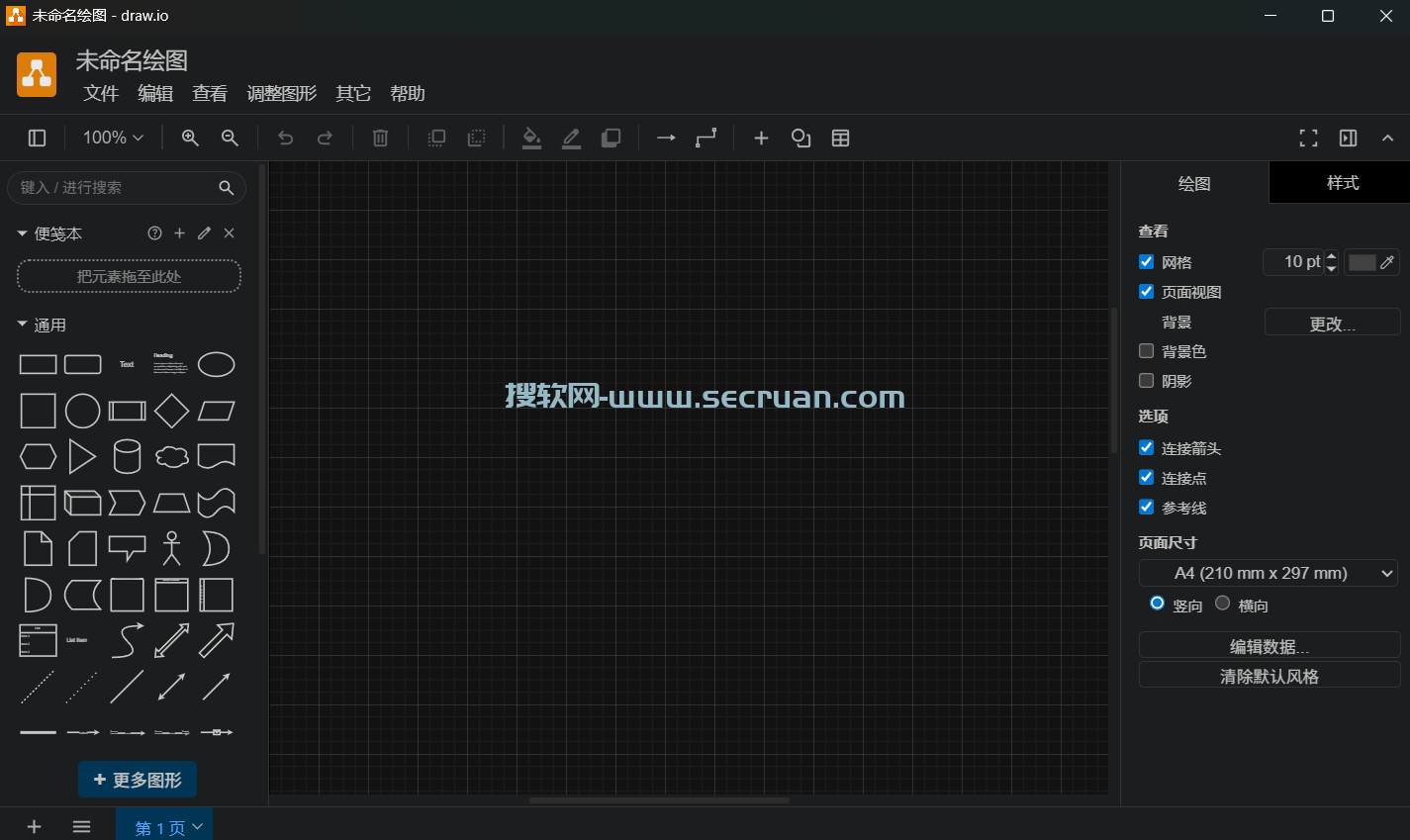Increase grid size with stepper up arrow

point(1332,256)
